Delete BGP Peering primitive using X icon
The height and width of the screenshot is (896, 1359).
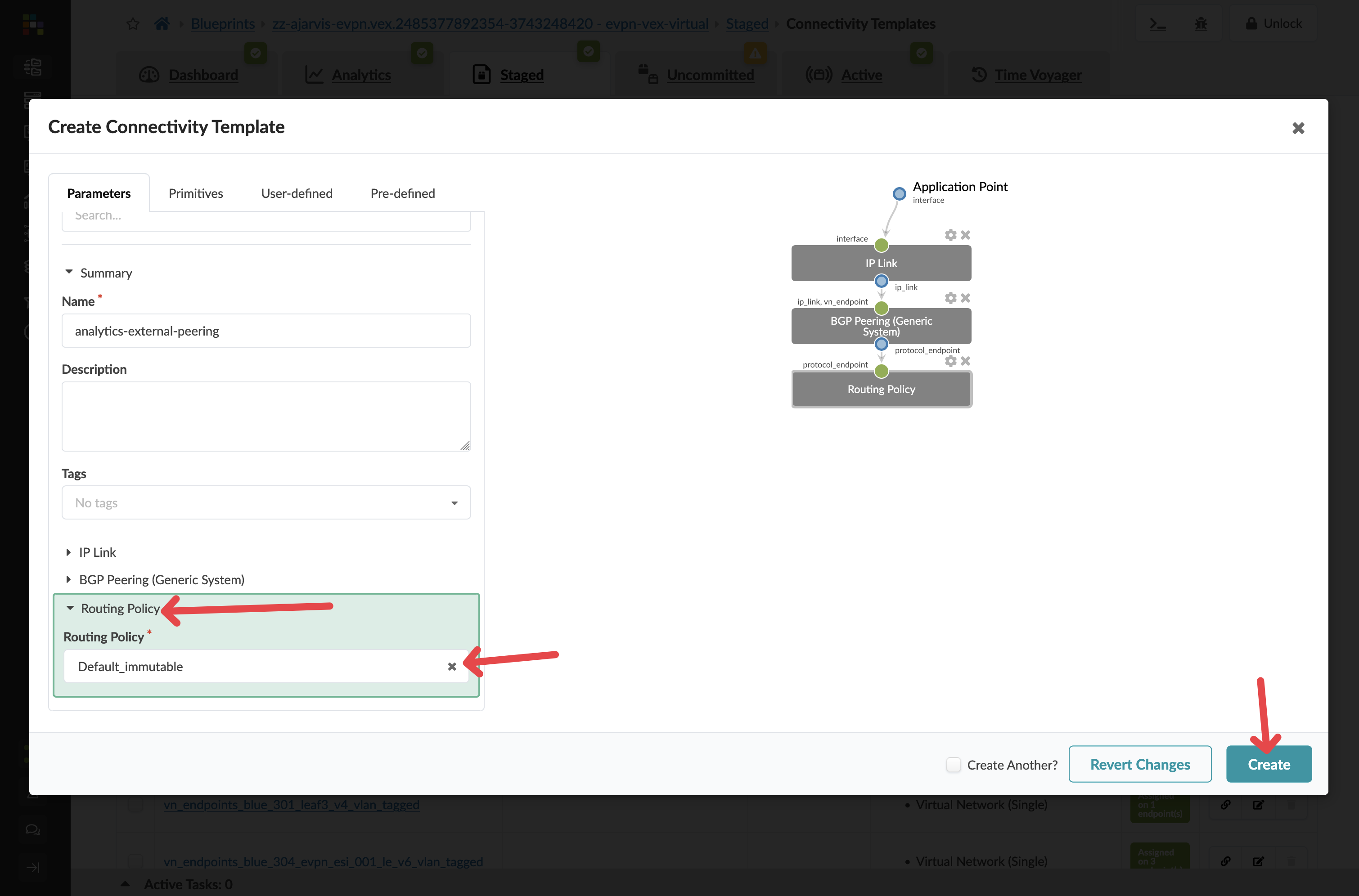click(966, 298)
